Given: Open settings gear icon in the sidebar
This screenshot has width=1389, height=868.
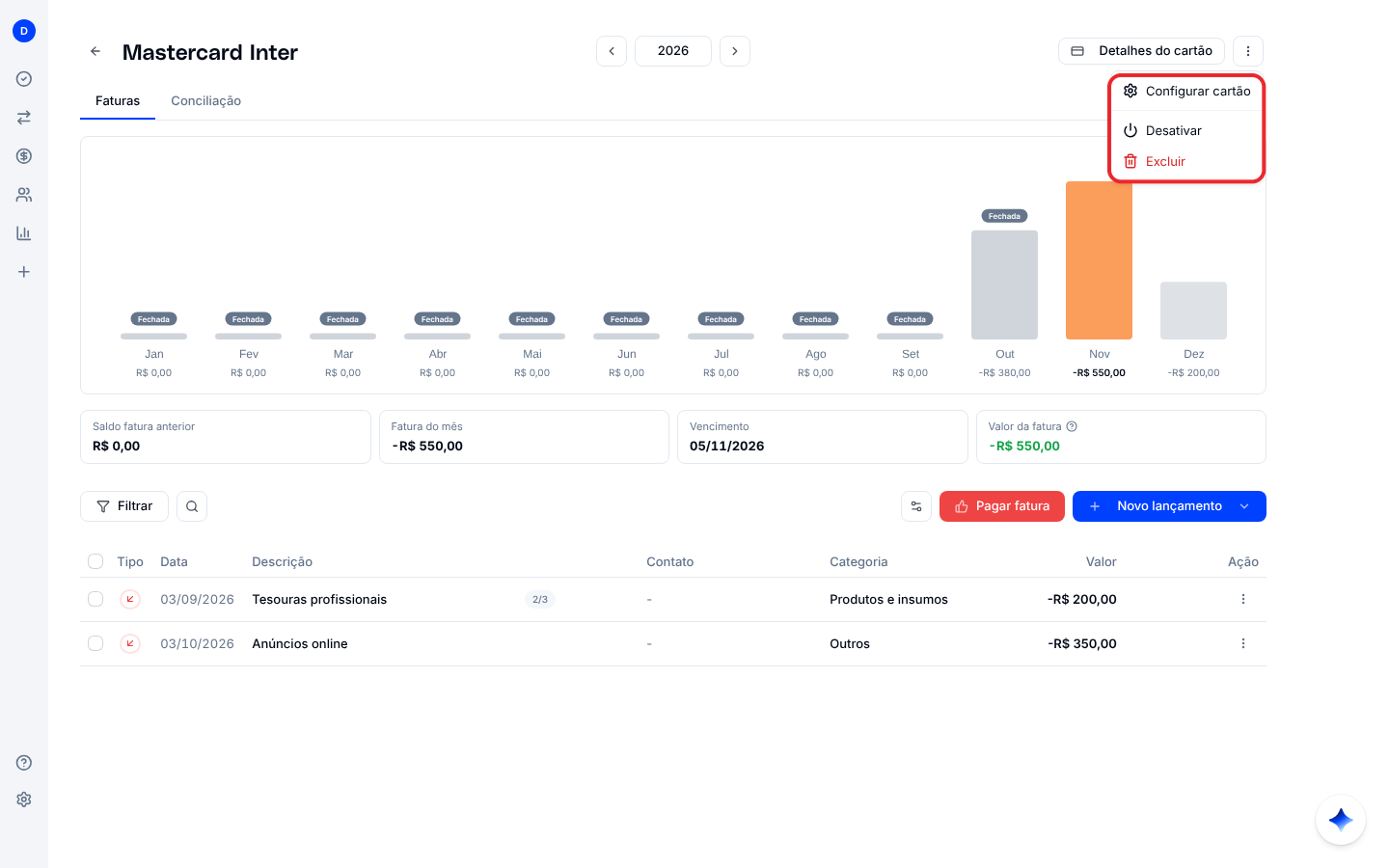Looking at the screenshot, I should 24,800.
